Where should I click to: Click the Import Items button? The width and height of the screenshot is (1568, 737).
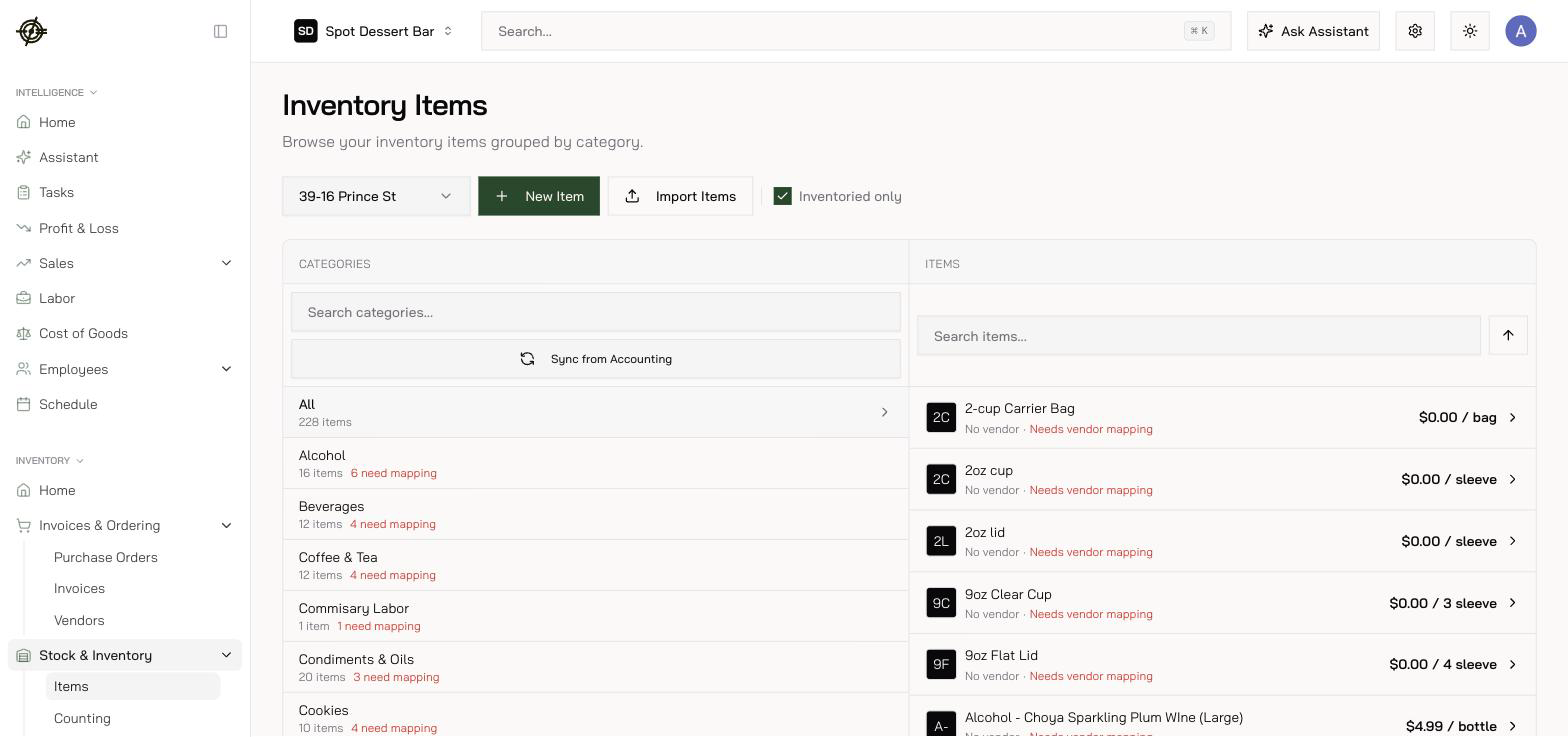tap(680, 196)
